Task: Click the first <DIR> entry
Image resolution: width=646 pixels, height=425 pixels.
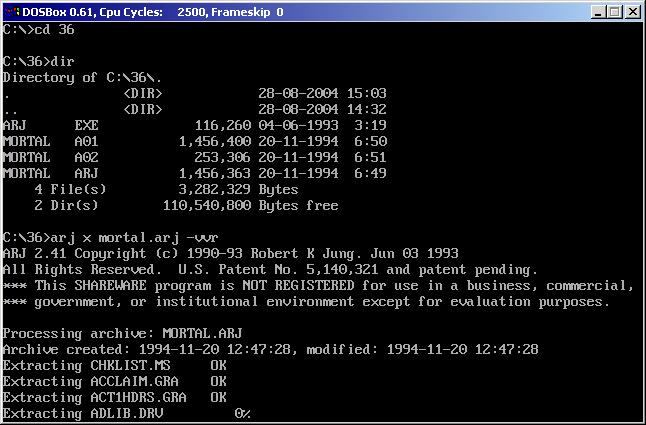Action: click(143, 94)
